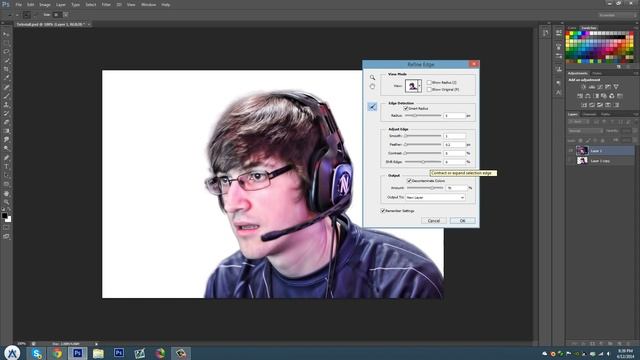Select the Crop tool
This screenshot has height=360, width=640.
click(x=6, y=69)
